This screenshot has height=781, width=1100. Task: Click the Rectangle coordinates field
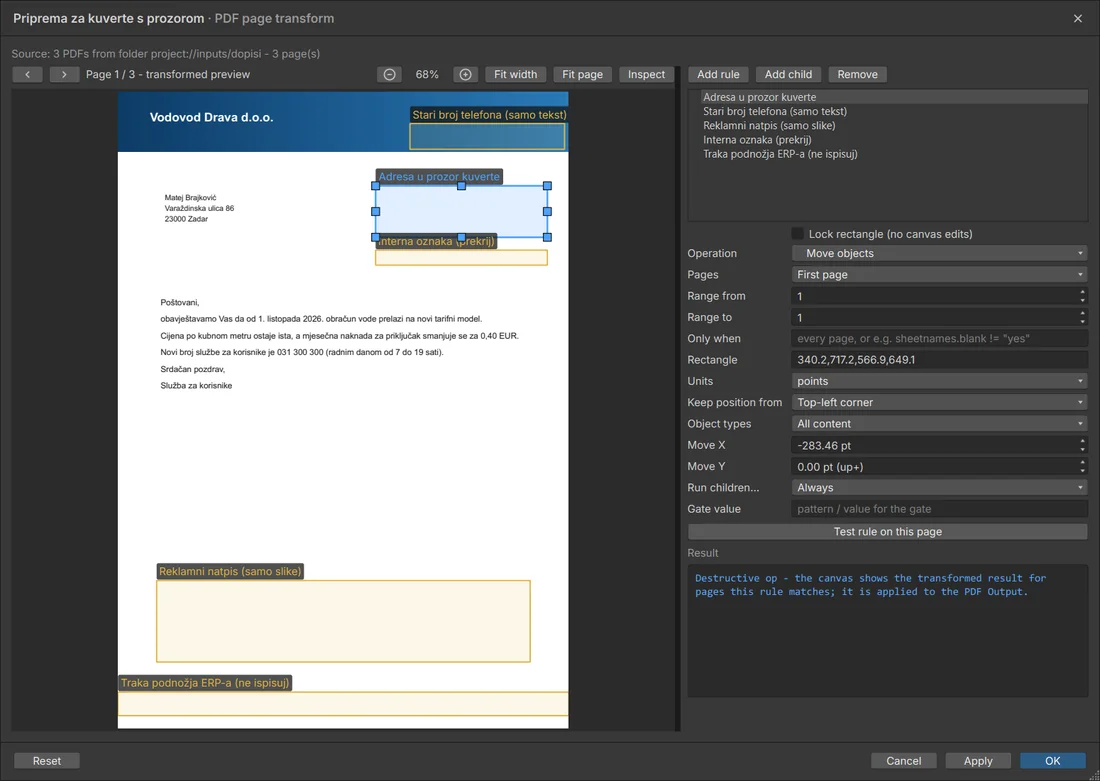coord(939,360)
